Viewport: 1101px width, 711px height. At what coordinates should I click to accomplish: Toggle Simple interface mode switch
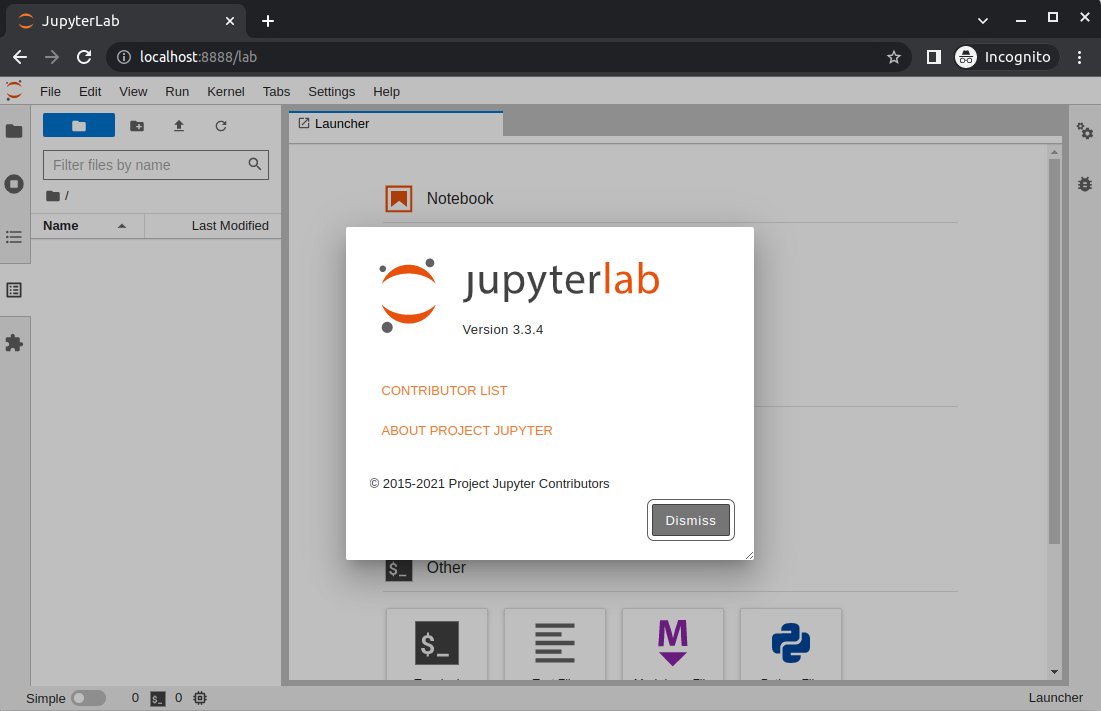(88, 698)
